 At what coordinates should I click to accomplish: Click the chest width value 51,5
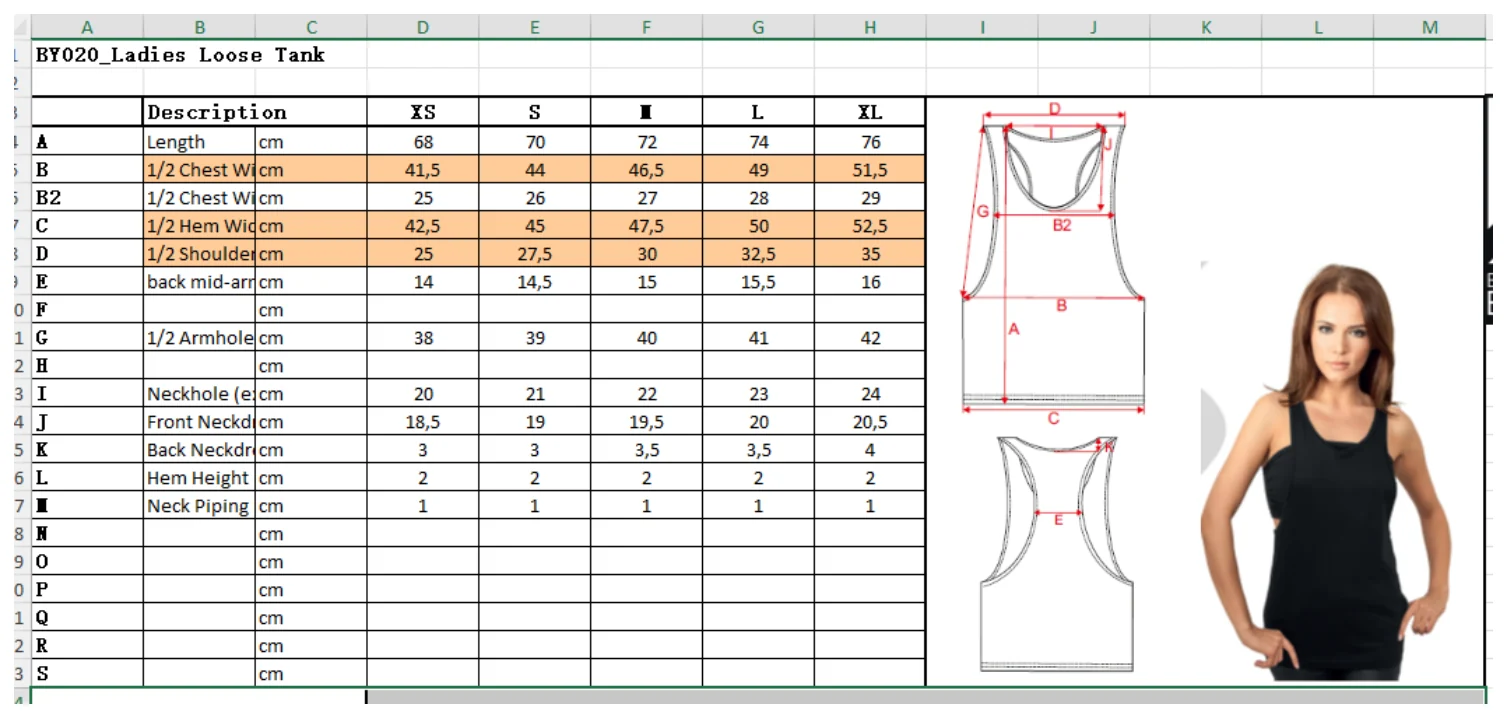pos(870,170)
